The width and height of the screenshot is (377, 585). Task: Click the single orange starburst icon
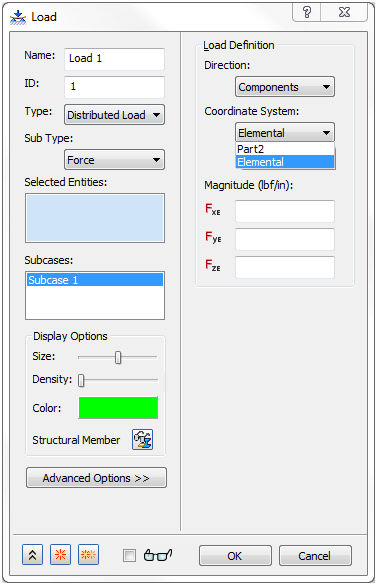[x=60, y=555]
